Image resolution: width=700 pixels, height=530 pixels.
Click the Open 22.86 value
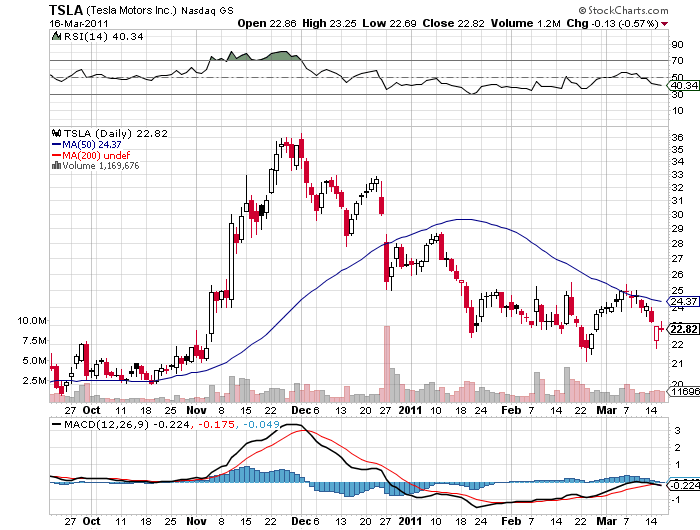pyautogui.click(x=267, y=23)
